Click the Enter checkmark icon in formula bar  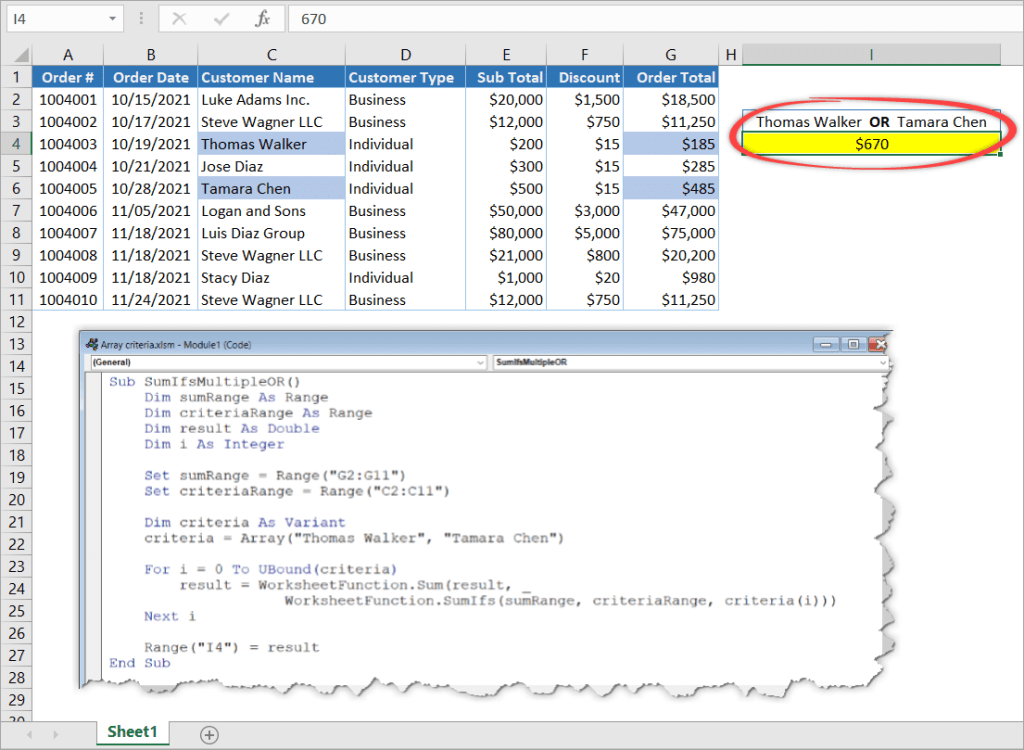(222, 18)
